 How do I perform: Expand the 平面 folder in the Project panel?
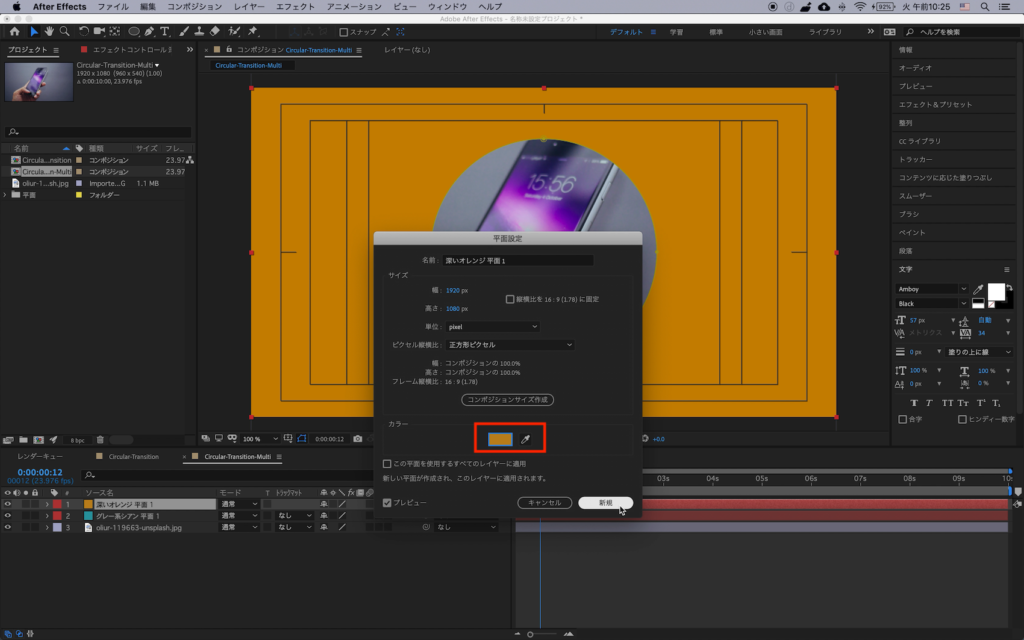[x=6, y=195]
